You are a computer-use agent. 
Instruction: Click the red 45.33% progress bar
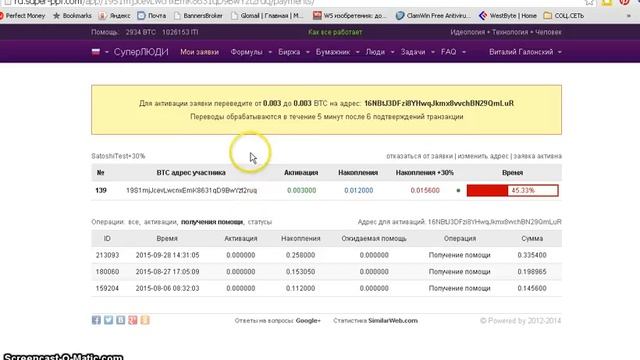[x=513, y=191]
